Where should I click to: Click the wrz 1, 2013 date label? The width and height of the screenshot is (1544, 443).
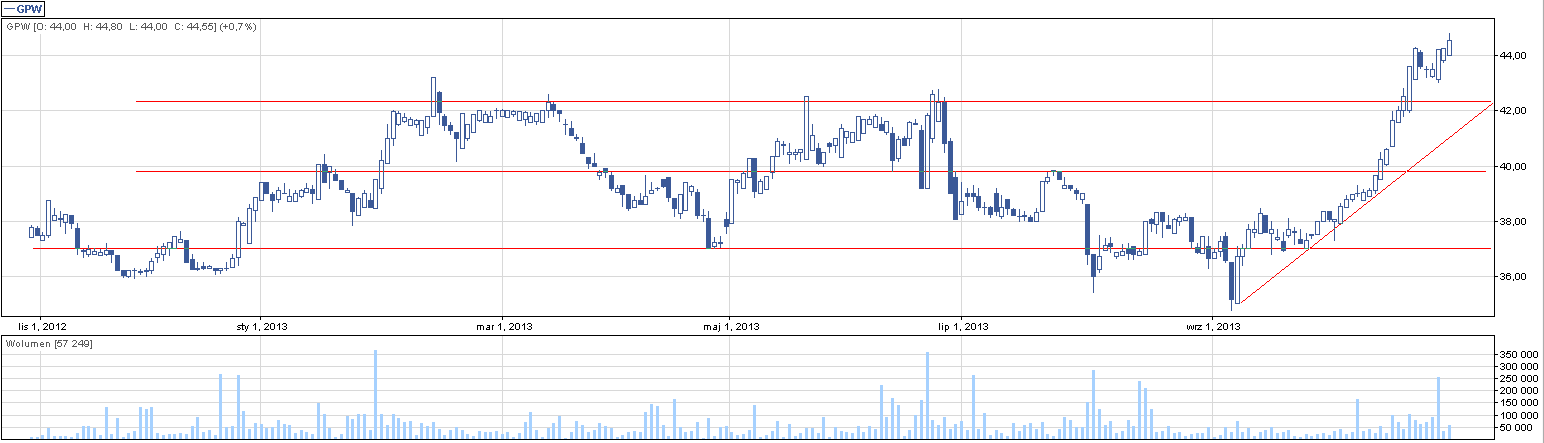(x=1211, y=326)
